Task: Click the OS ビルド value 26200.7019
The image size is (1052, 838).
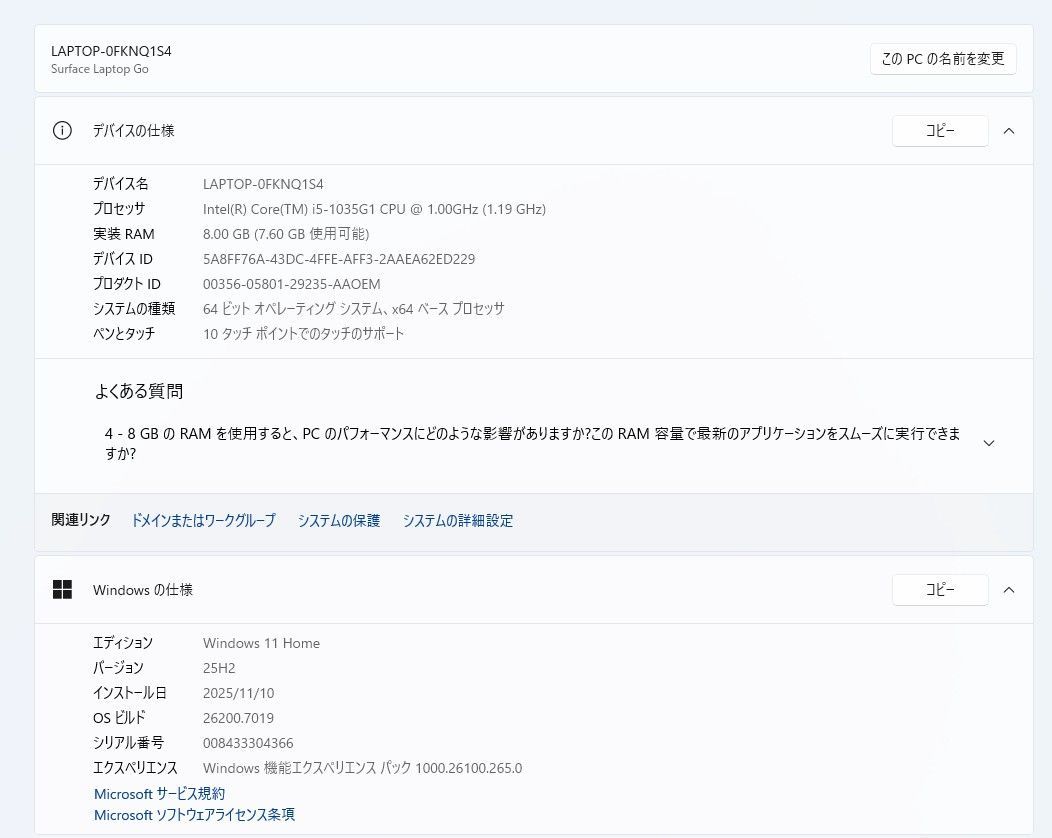Action: tap(238, 718)
